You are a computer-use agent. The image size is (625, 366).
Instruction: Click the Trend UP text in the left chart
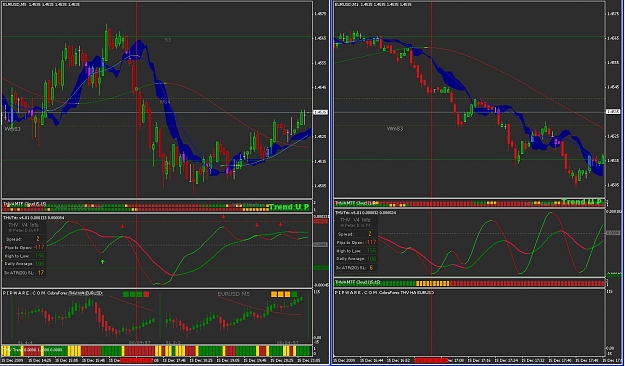click(289, 207)
